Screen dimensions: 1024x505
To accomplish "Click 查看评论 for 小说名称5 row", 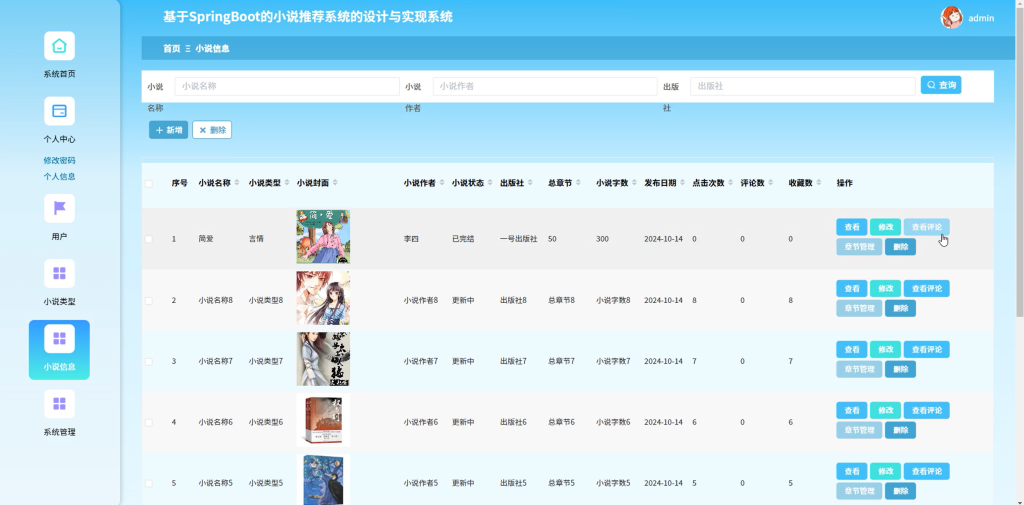I will [x=927, y=472].
